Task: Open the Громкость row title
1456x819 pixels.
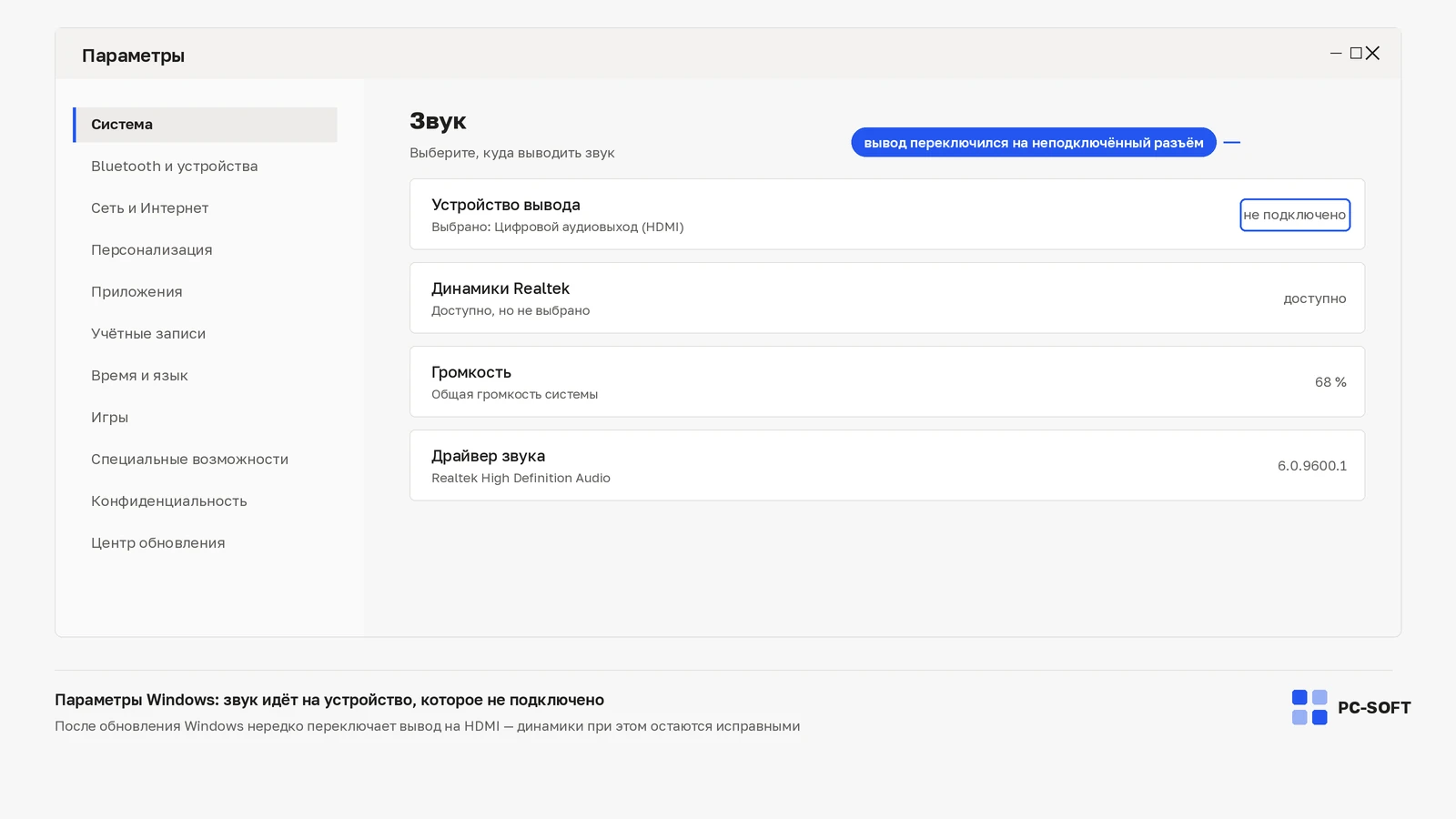Action: point(471,372)
